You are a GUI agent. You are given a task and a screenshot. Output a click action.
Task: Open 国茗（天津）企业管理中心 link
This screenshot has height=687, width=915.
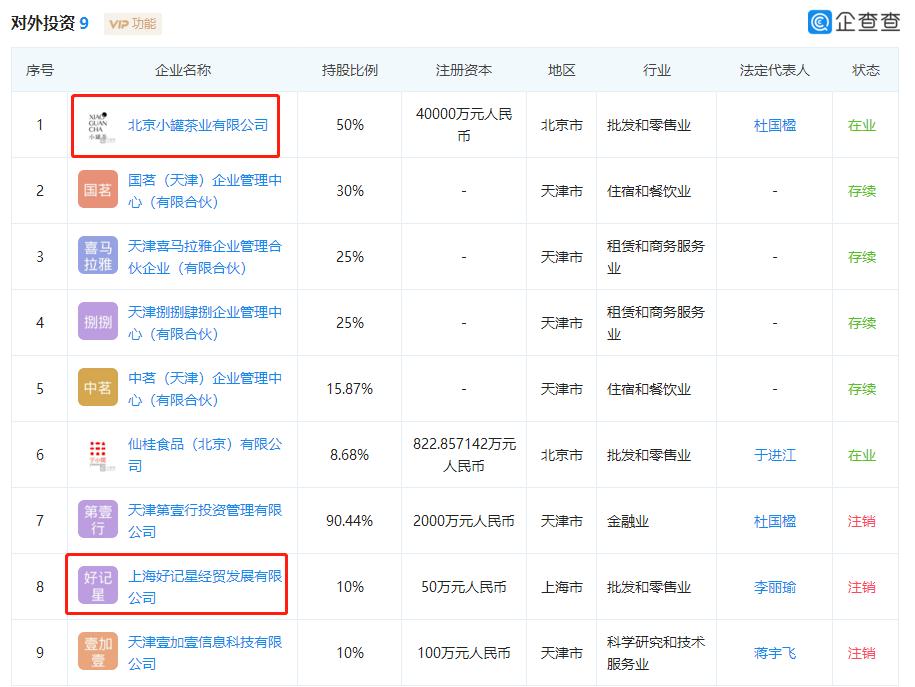click(205, 191)
